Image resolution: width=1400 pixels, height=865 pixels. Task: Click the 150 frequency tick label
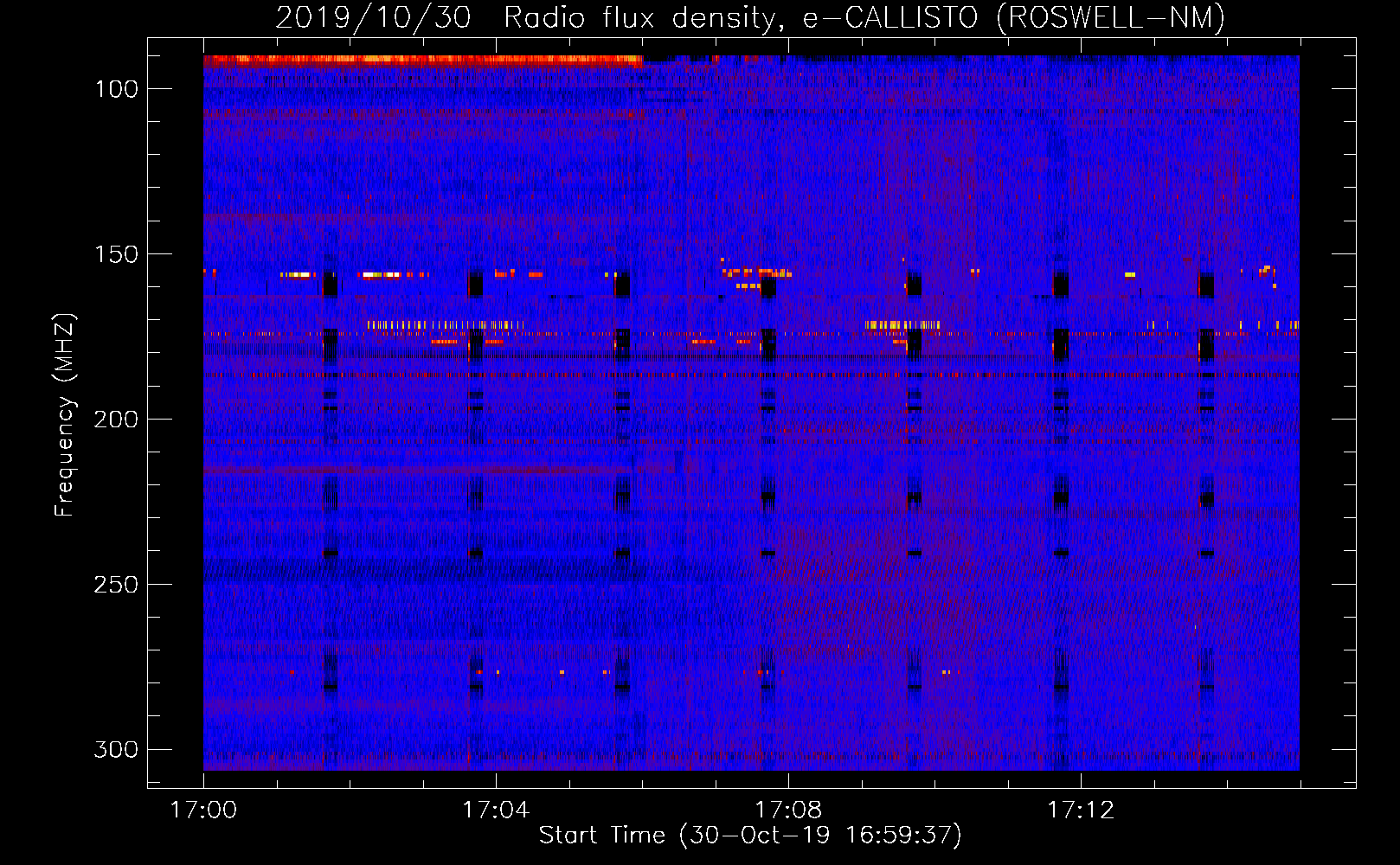tap(116, 254)
